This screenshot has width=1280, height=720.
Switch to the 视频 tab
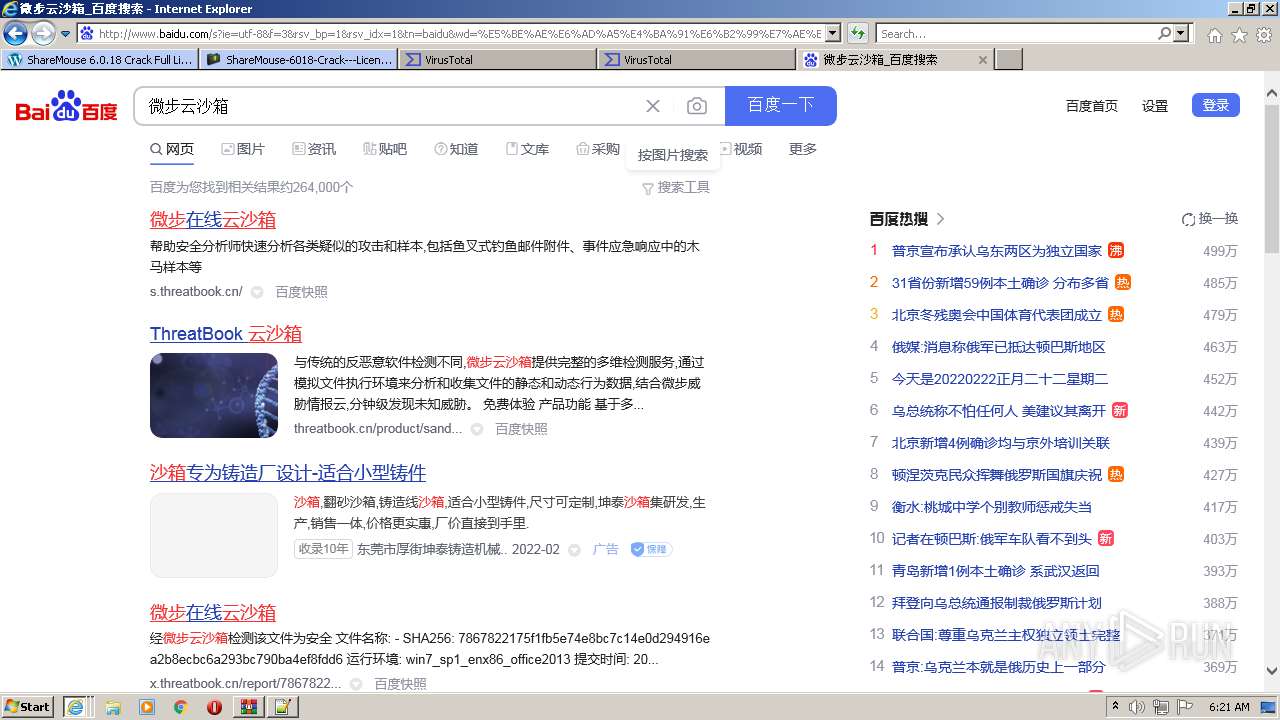pos(741,149)
